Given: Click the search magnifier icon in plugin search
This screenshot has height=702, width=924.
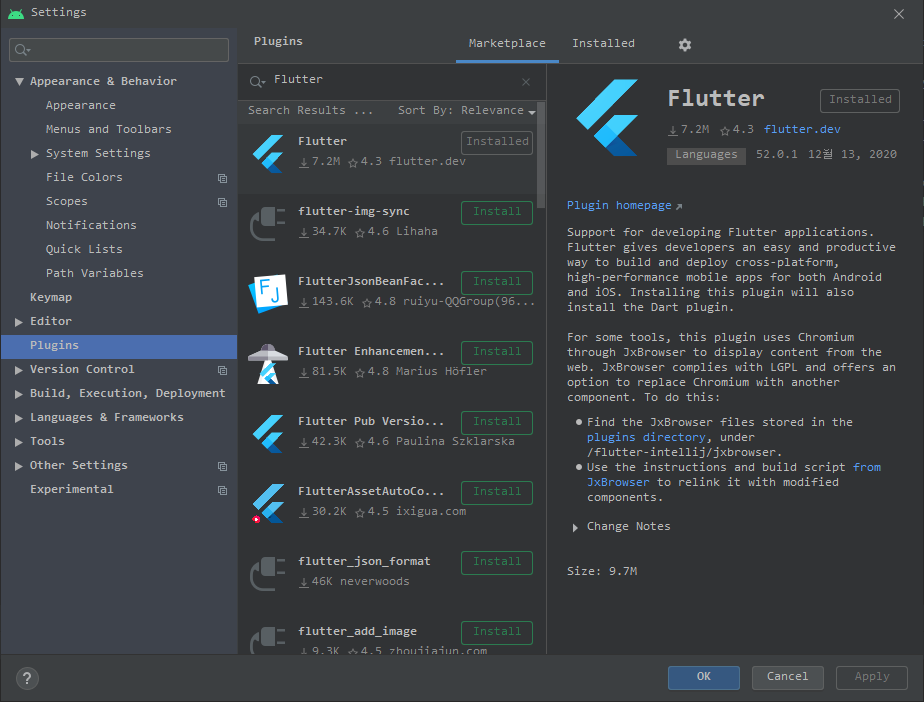Looking at the screenshot, I should coord(257,81).
